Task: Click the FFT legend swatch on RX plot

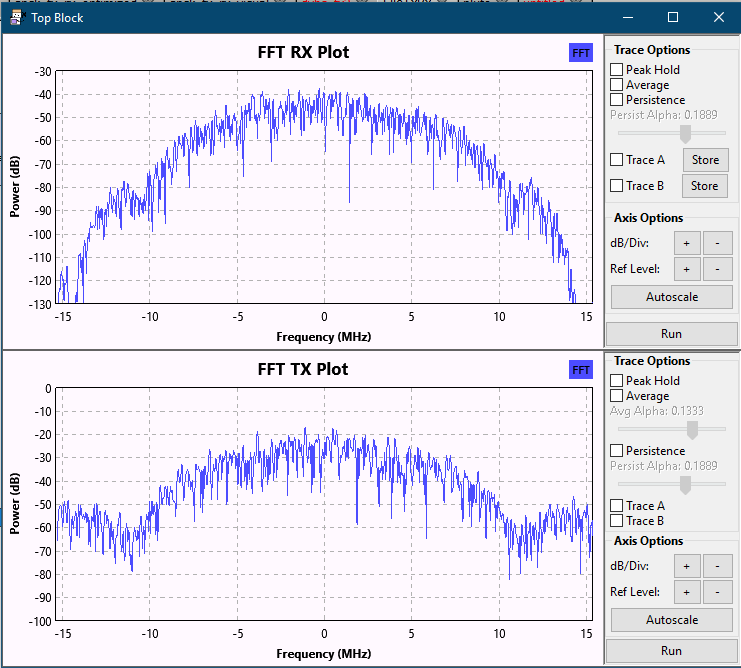Action: pos(580,53)
